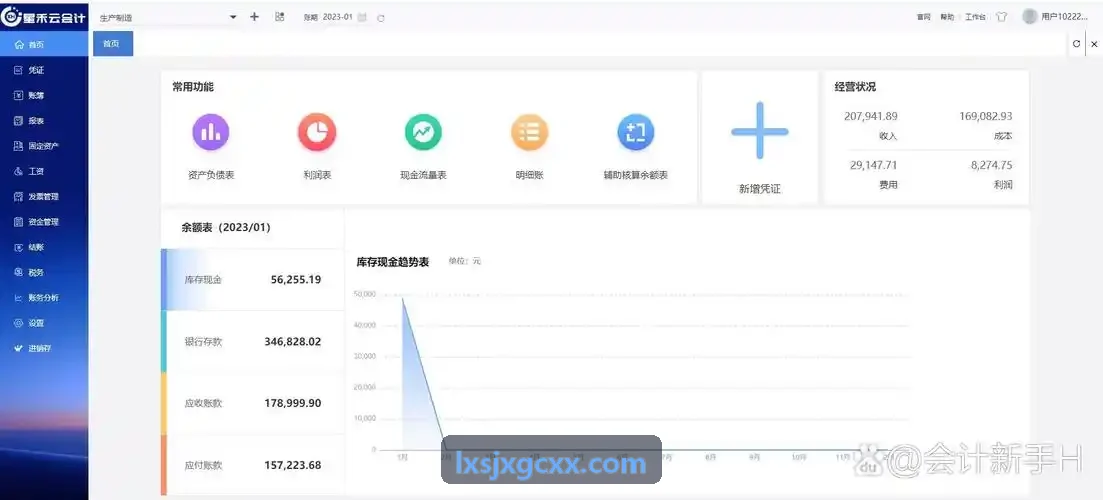Click the 库存现金趋势表 chart title
The image size is (1103, 500).
[393, 262]
